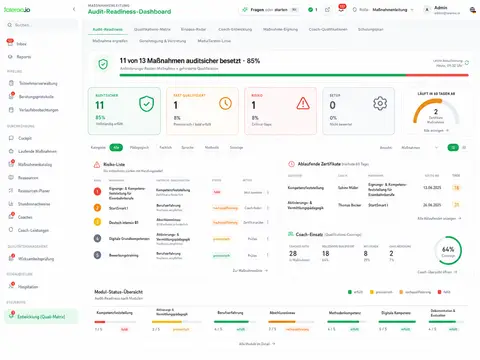
Task: Click the 64% Coverage ring chart
Action: point(448,250)
